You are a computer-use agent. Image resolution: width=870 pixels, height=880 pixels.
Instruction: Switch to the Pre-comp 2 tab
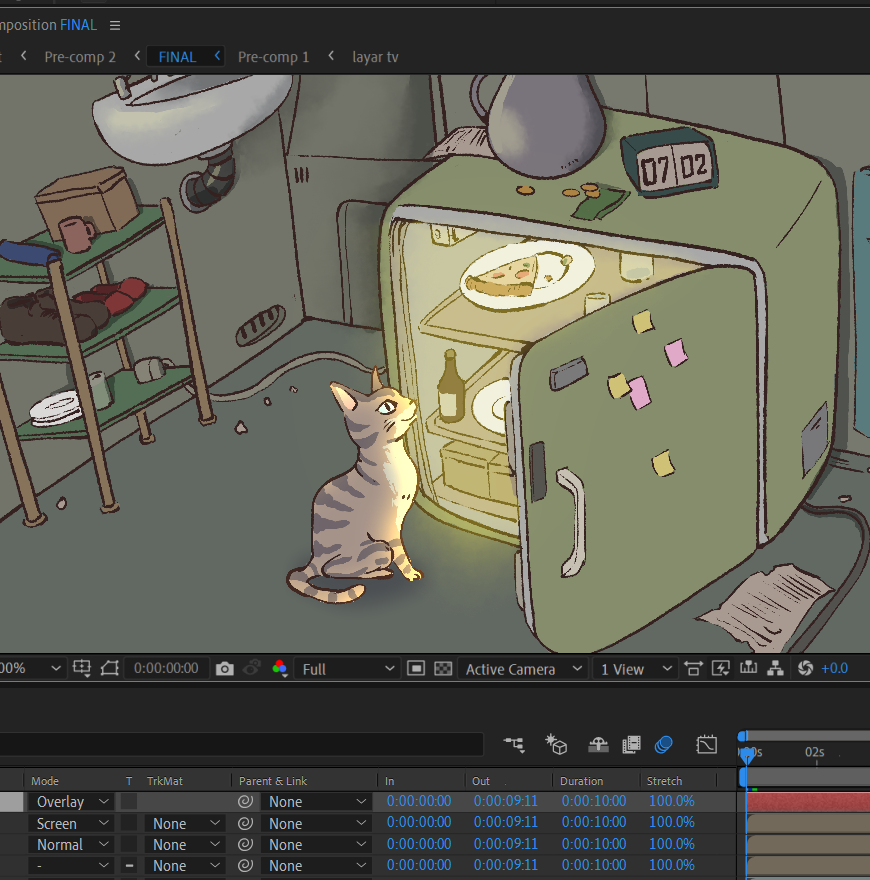point(80,57)
